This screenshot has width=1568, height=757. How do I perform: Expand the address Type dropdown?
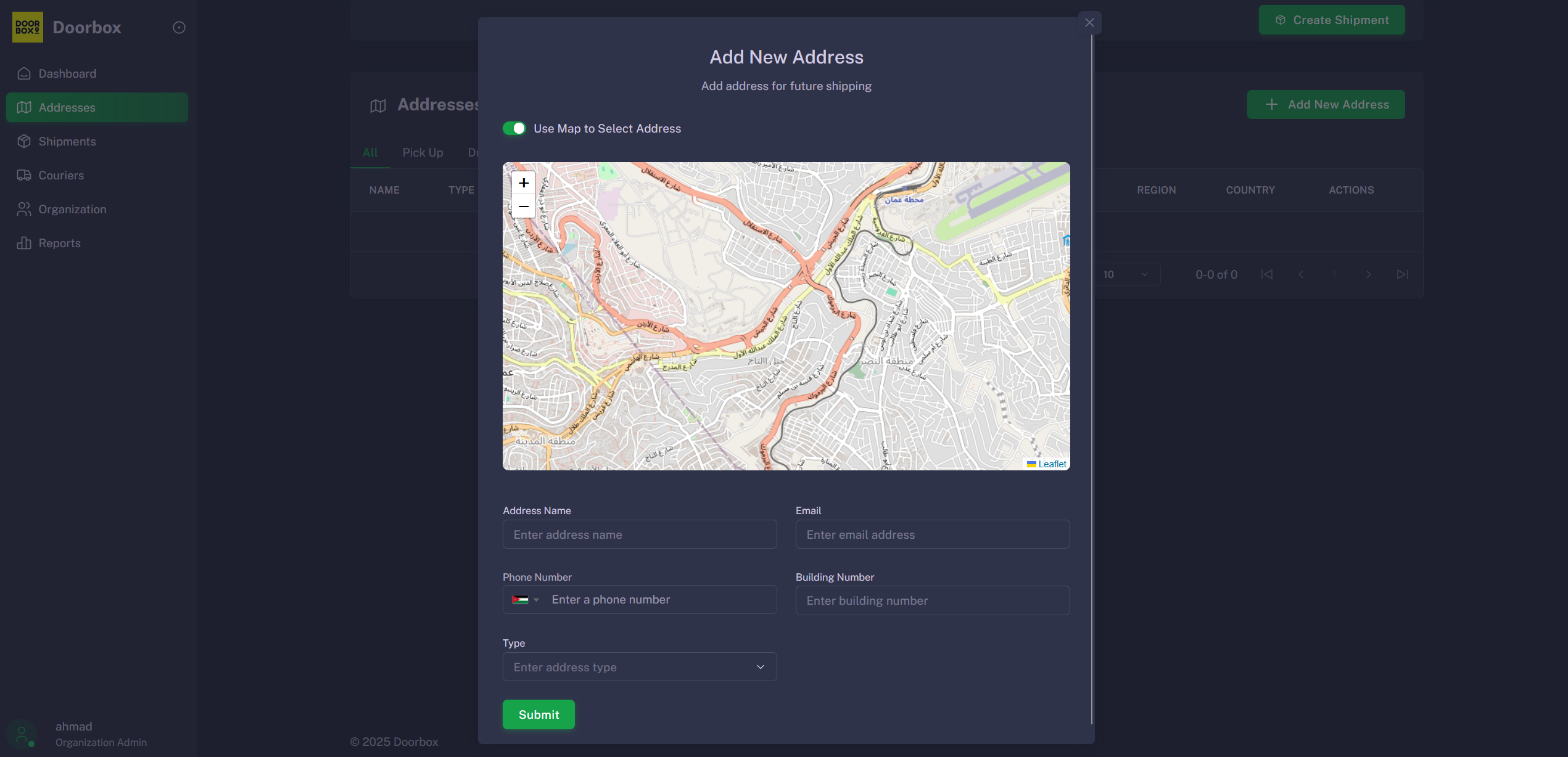(x=639, y=667)
